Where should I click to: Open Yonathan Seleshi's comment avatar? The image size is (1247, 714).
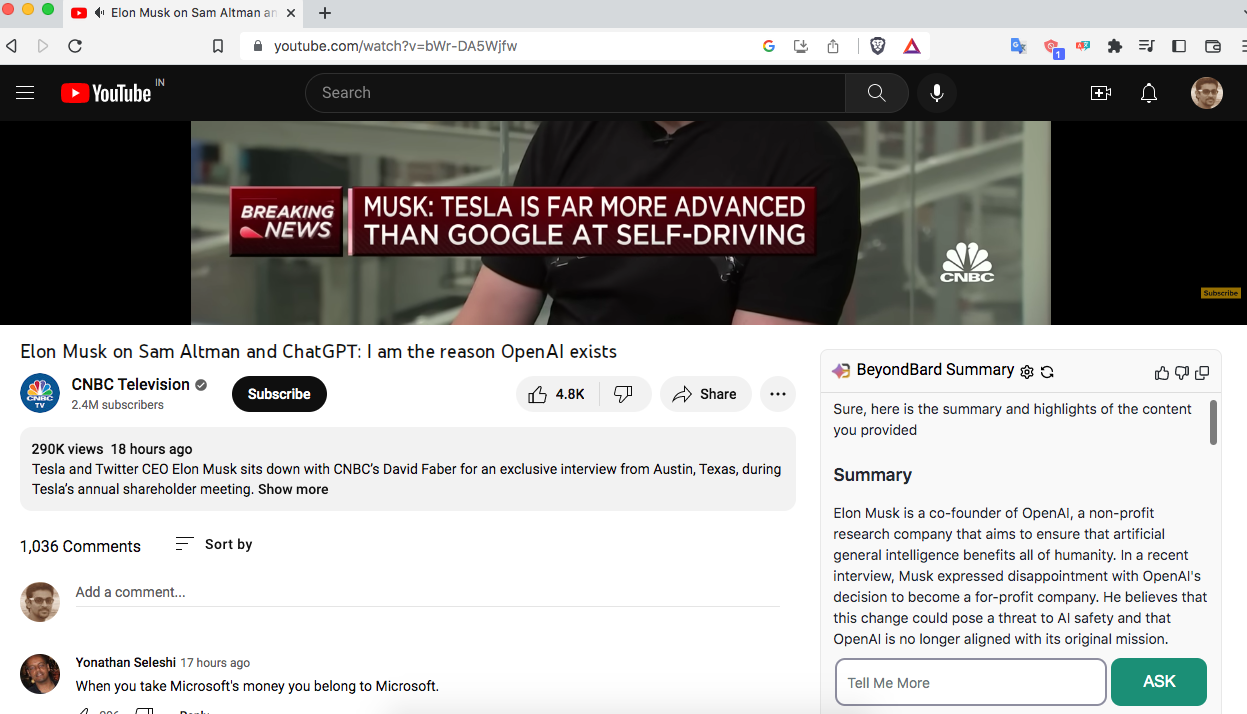(x=40, y=674)
